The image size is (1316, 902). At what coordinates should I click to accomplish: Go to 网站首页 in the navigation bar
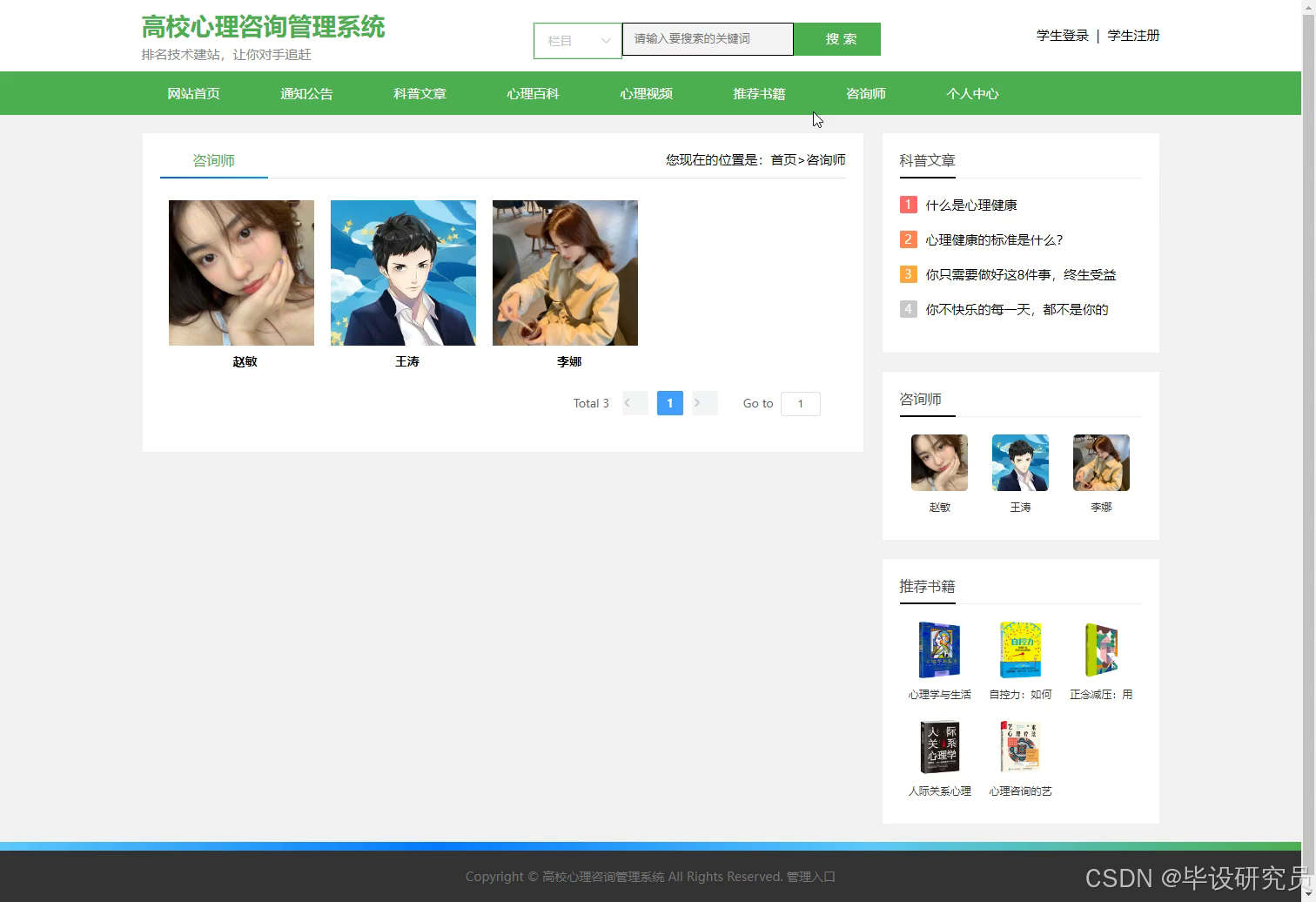click(x=193, y=94)
